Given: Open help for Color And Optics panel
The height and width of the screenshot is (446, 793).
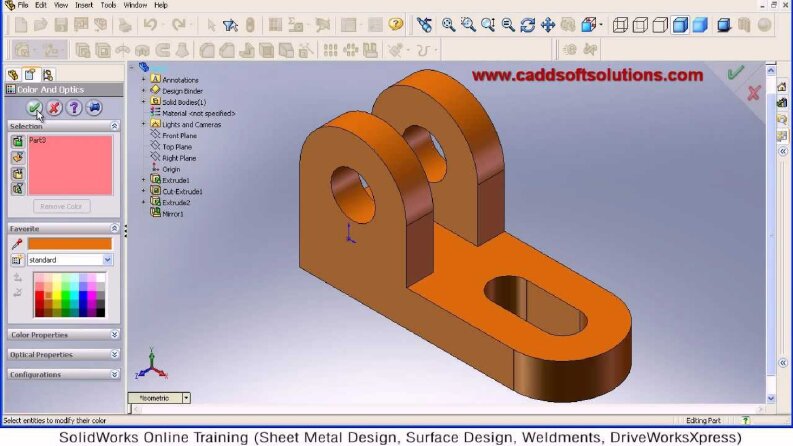Looking at the screenshot, I should (x=74, y=108).
